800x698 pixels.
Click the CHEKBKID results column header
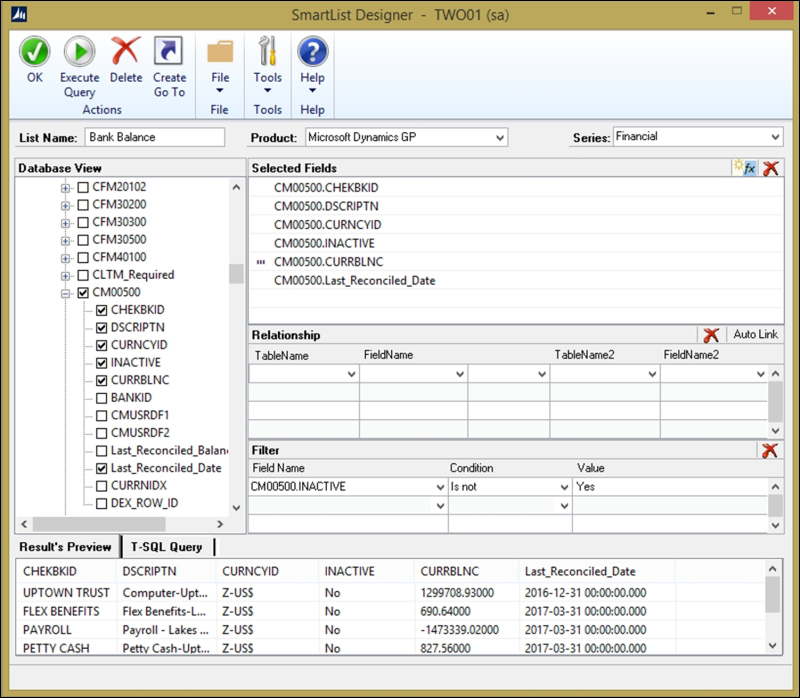click(x=66, y=571)
